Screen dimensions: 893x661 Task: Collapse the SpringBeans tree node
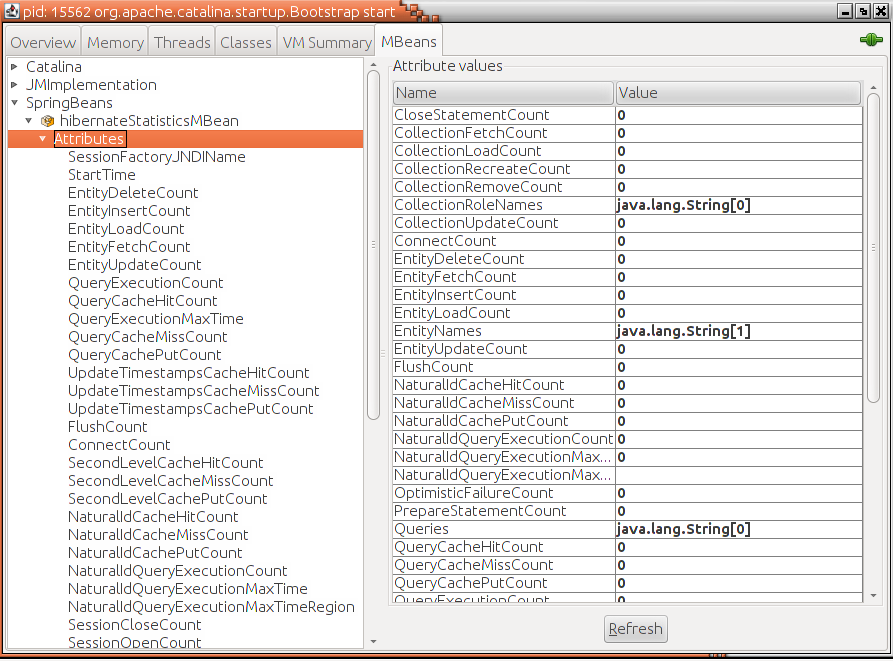click(14, 103)
